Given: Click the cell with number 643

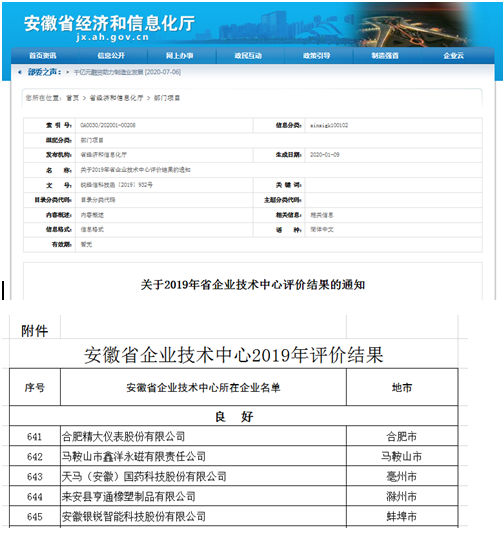Looking at the screenshot, I should pyautogui.click(x=35, y=477).
